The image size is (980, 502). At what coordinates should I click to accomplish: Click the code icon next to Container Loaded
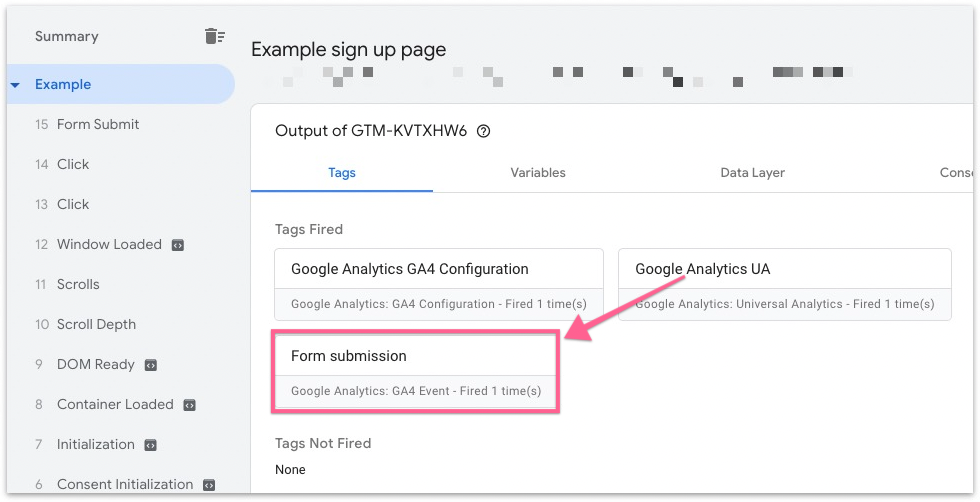190,405
